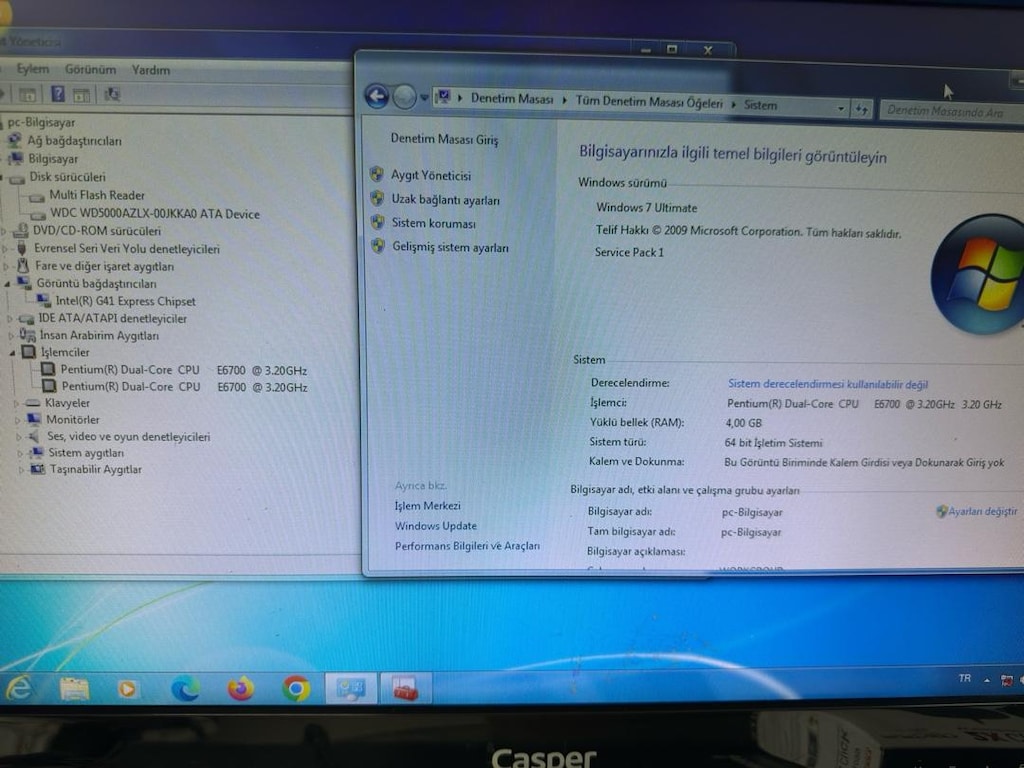Click the mouse icon of Fare ve diğer işaret aygıtları
This screenshot has height=768, width=1024.
pos(24,266)
